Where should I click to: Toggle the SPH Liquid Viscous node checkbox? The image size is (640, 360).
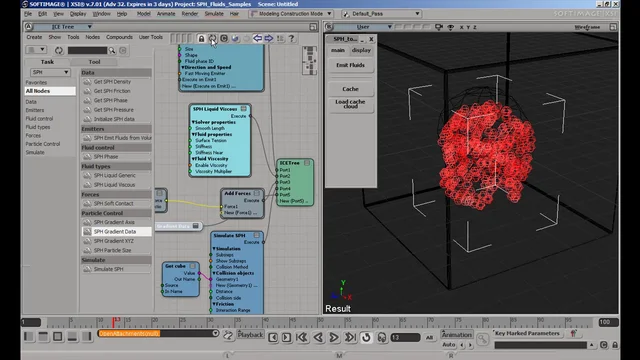point(244,109)
